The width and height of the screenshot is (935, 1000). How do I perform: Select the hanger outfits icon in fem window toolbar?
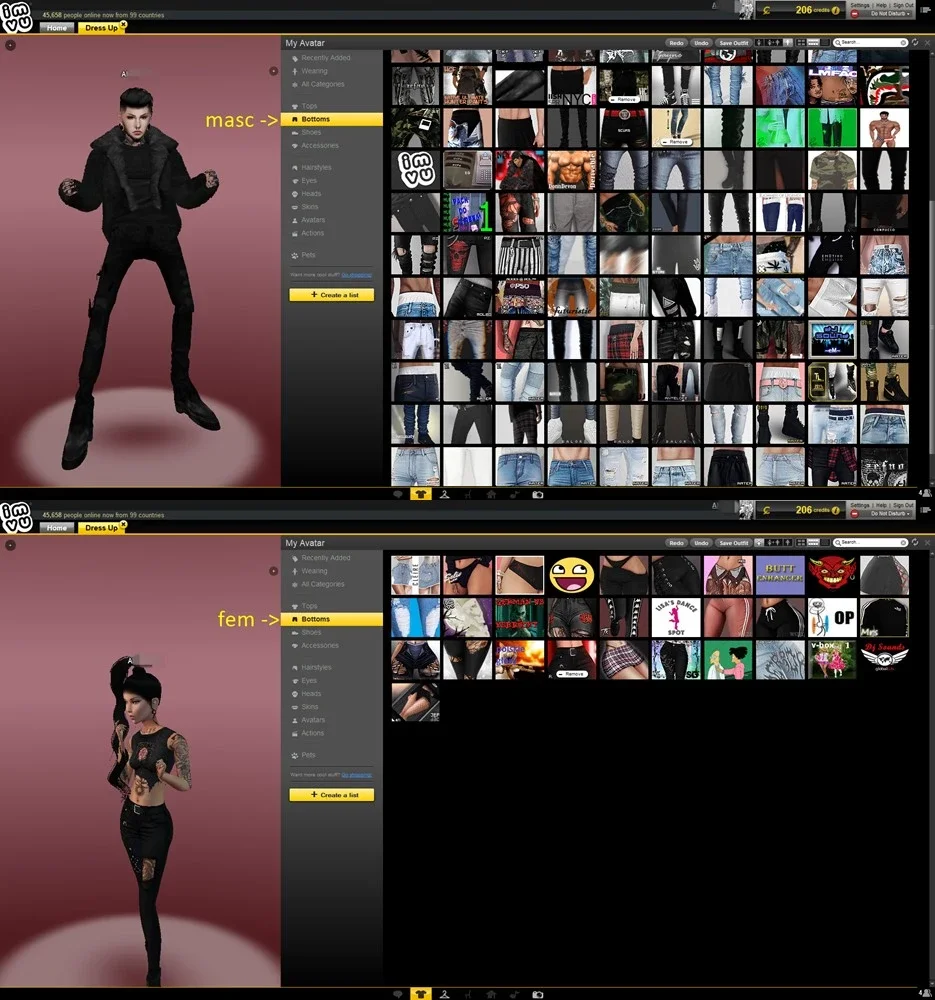(445, 994)
